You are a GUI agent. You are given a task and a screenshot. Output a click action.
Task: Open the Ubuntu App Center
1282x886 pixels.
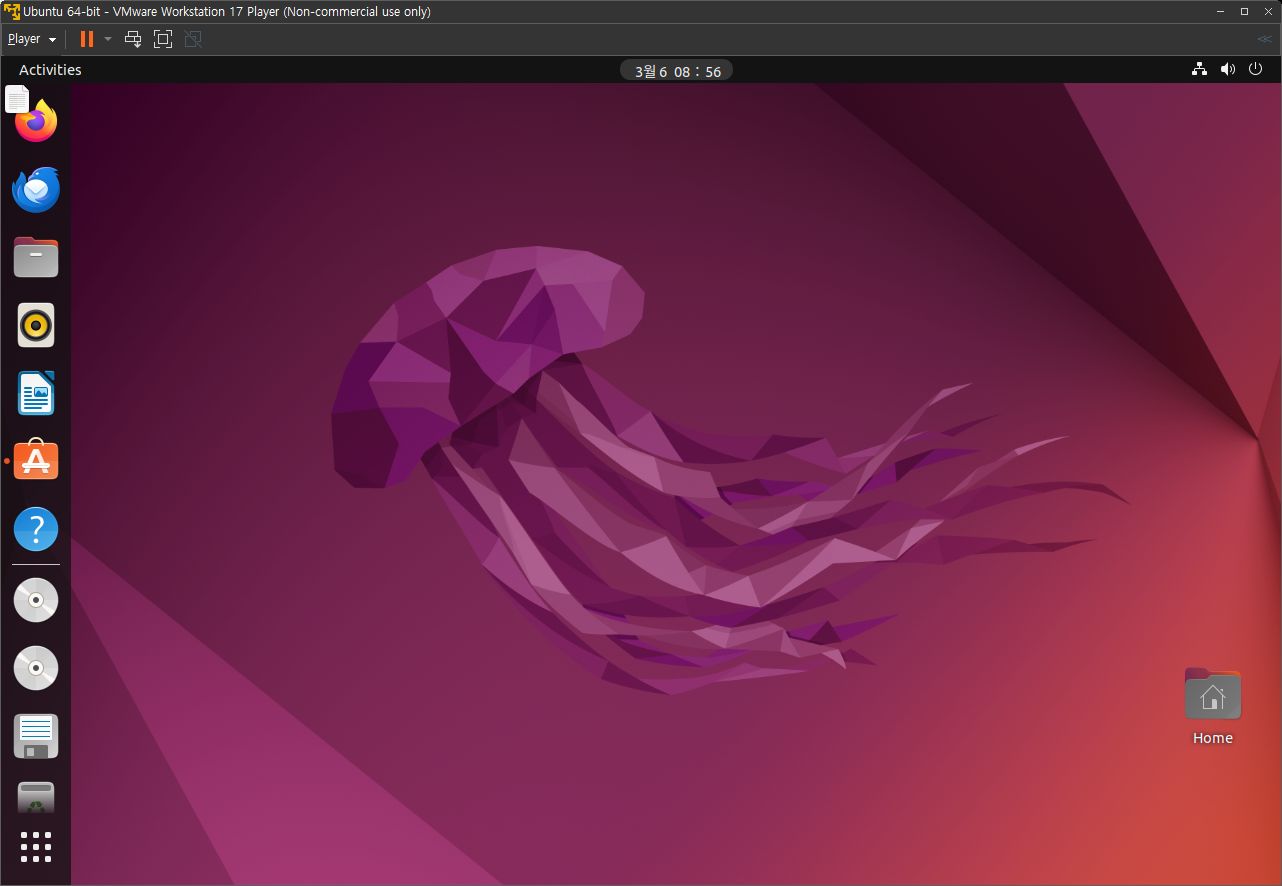35,460
